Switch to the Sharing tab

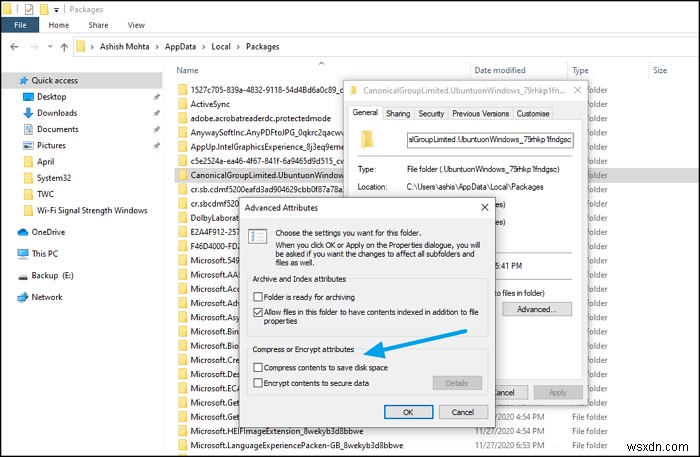click(x=398, y=113)
